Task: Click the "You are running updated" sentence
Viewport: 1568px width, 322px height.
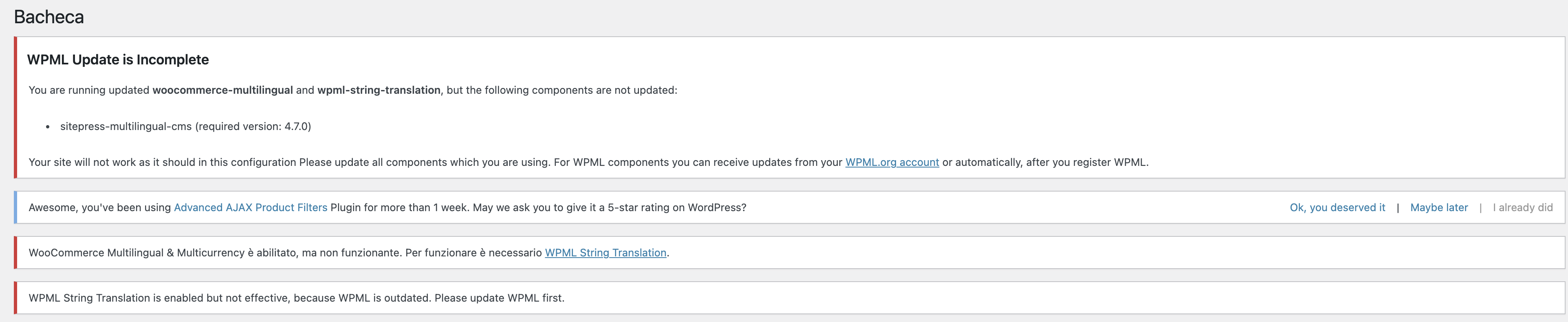Action: click(89, 90)
